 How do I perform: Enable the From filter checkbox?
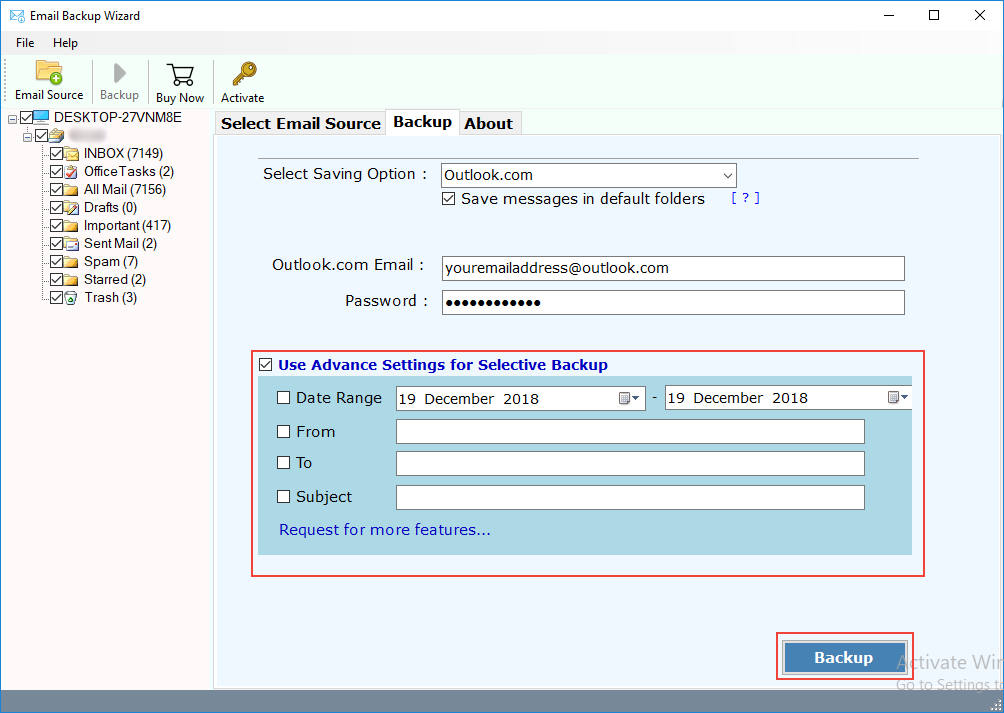pos(283,431)
